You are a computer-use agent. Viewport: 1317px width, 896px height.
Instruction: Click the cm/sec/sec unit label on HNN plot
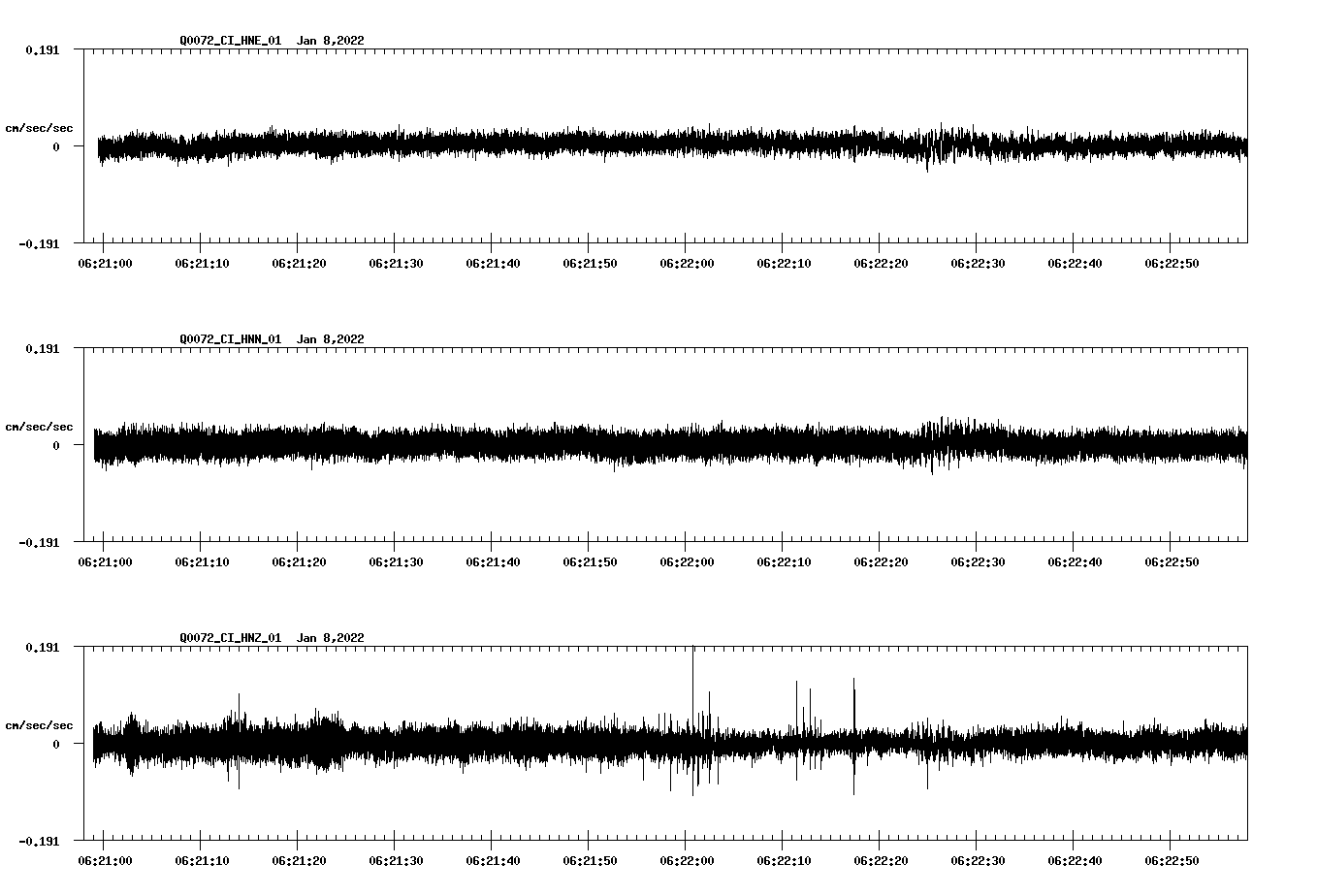coord(39,427)
